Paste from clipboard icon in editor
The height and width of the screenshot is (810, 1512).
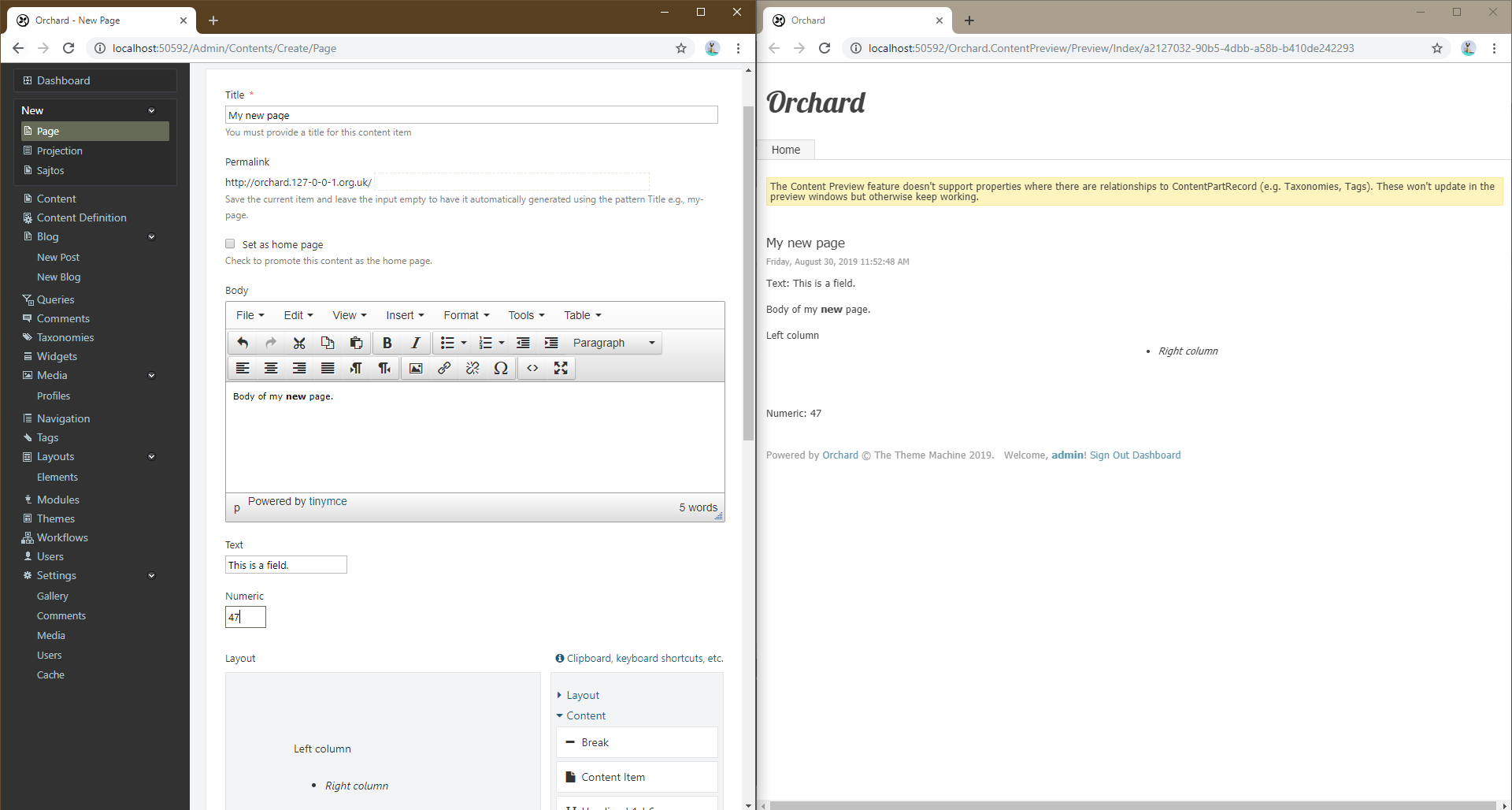coord(356,343)
